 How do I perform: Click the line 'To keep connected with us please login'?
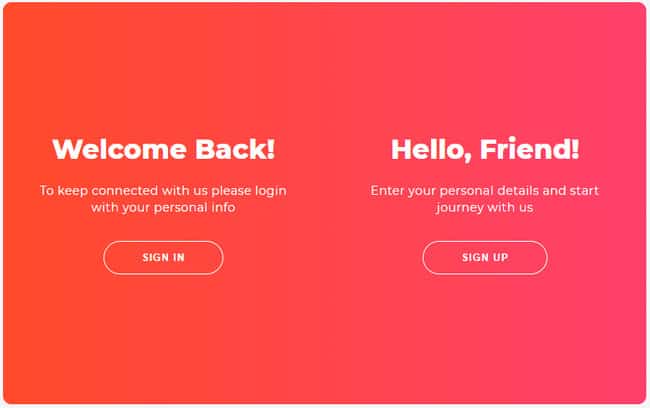point(163,191)
